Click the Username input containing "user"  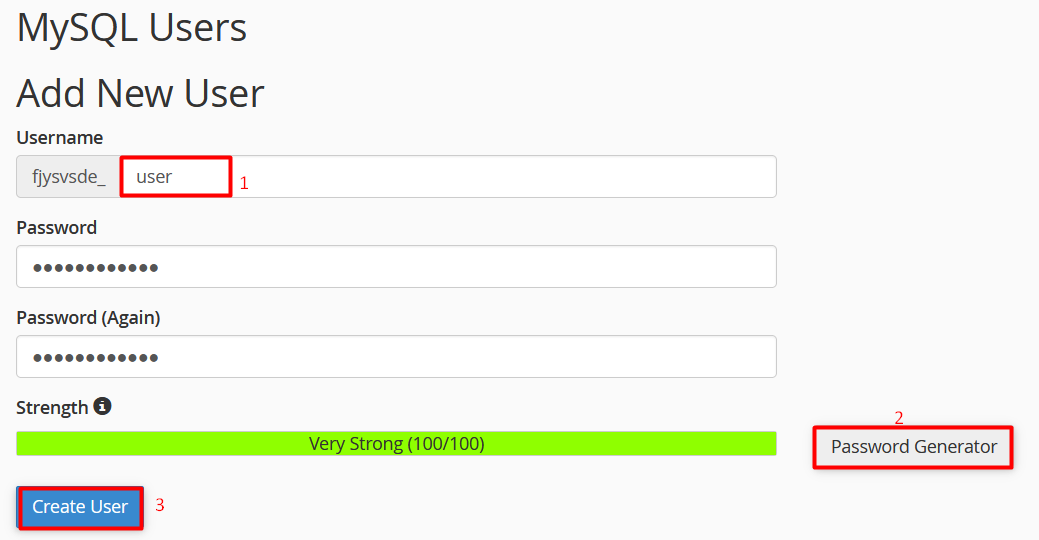(x=450, y=177)
